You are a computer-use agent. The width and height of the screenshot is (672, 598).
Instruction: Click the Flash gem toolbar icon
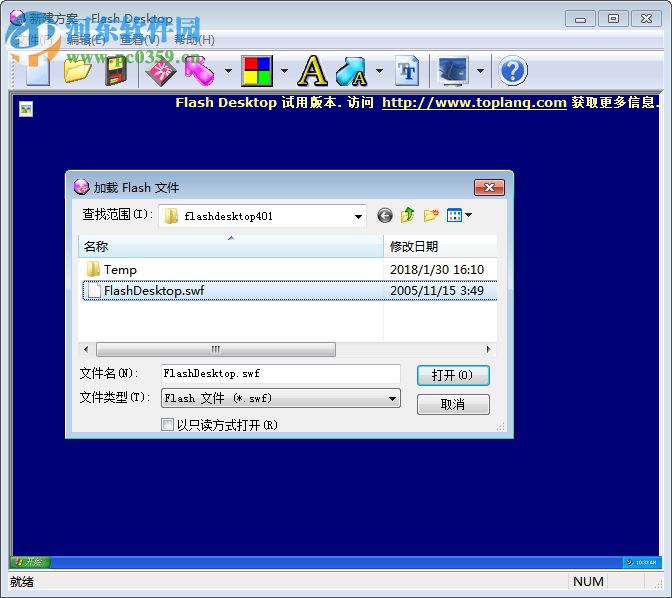tap(161, 71)
